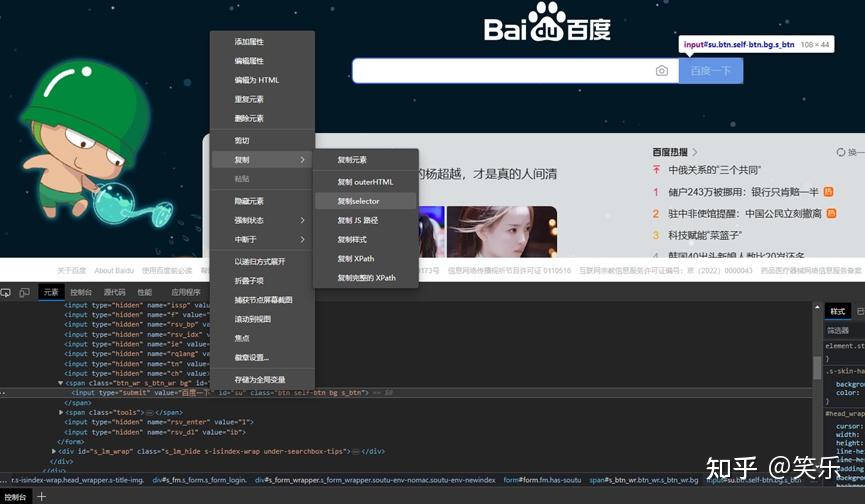Click the camera image-search icon in search box
The image size is (865, 504).
pyautogui.click(x=661, y=71)
